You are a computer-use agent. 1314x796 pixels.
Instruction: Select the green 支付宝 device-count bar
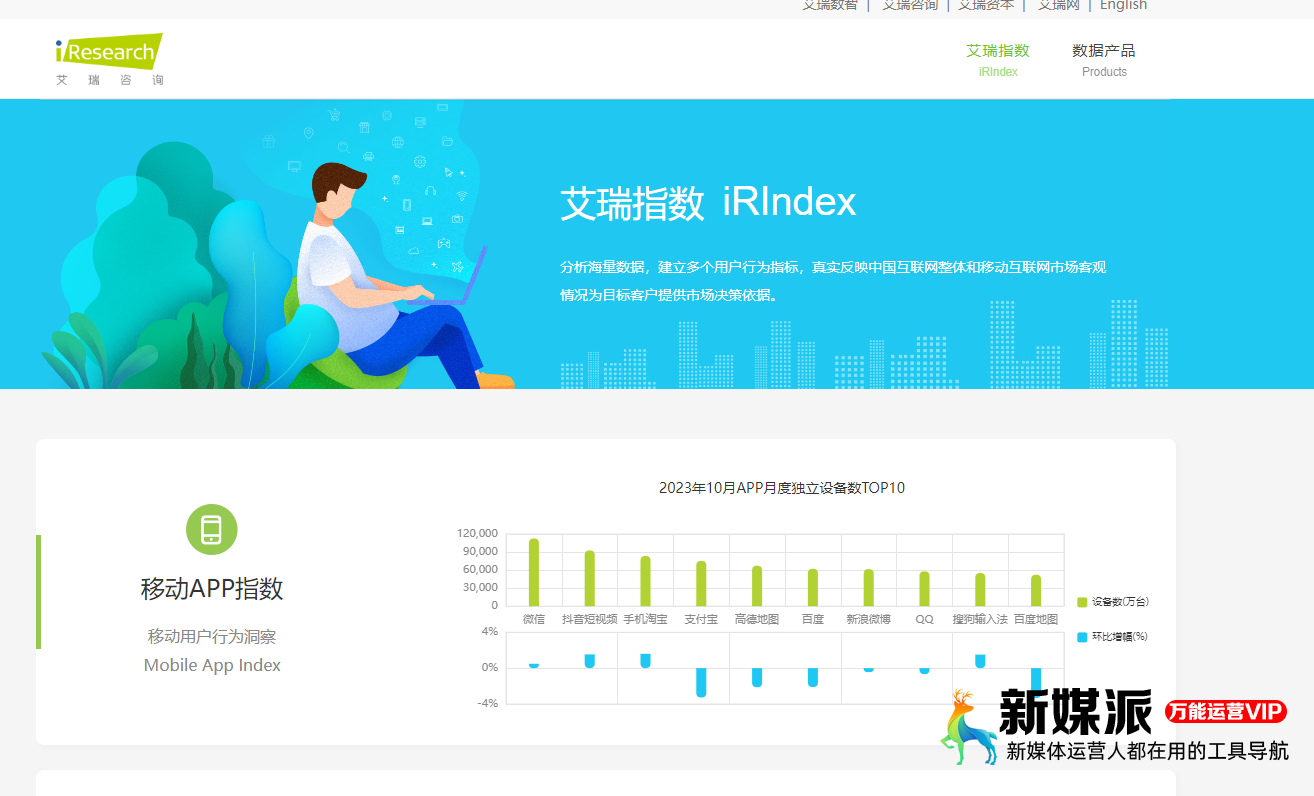(x=701, y=583)
